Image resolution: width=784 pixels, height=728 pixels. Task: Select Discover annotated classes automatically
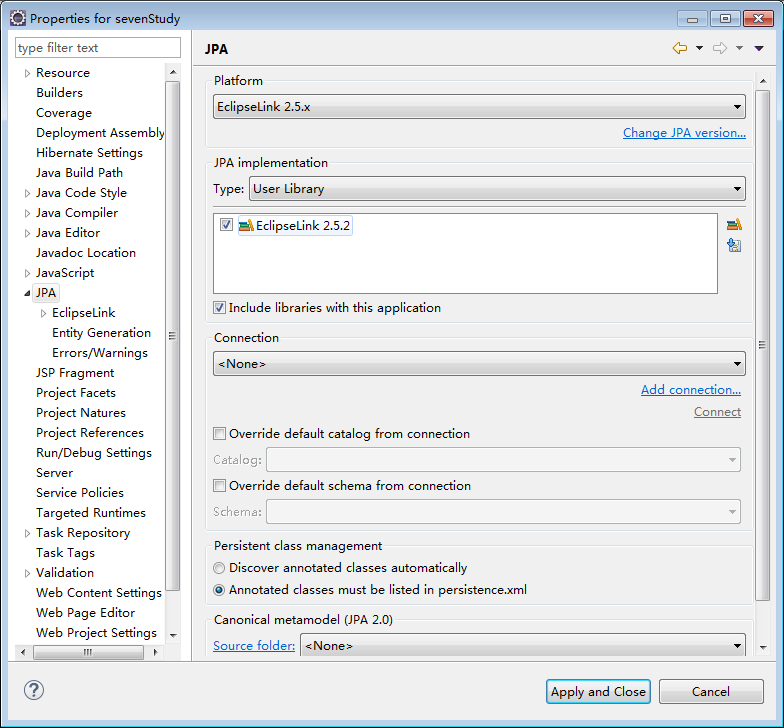point(218,568)
